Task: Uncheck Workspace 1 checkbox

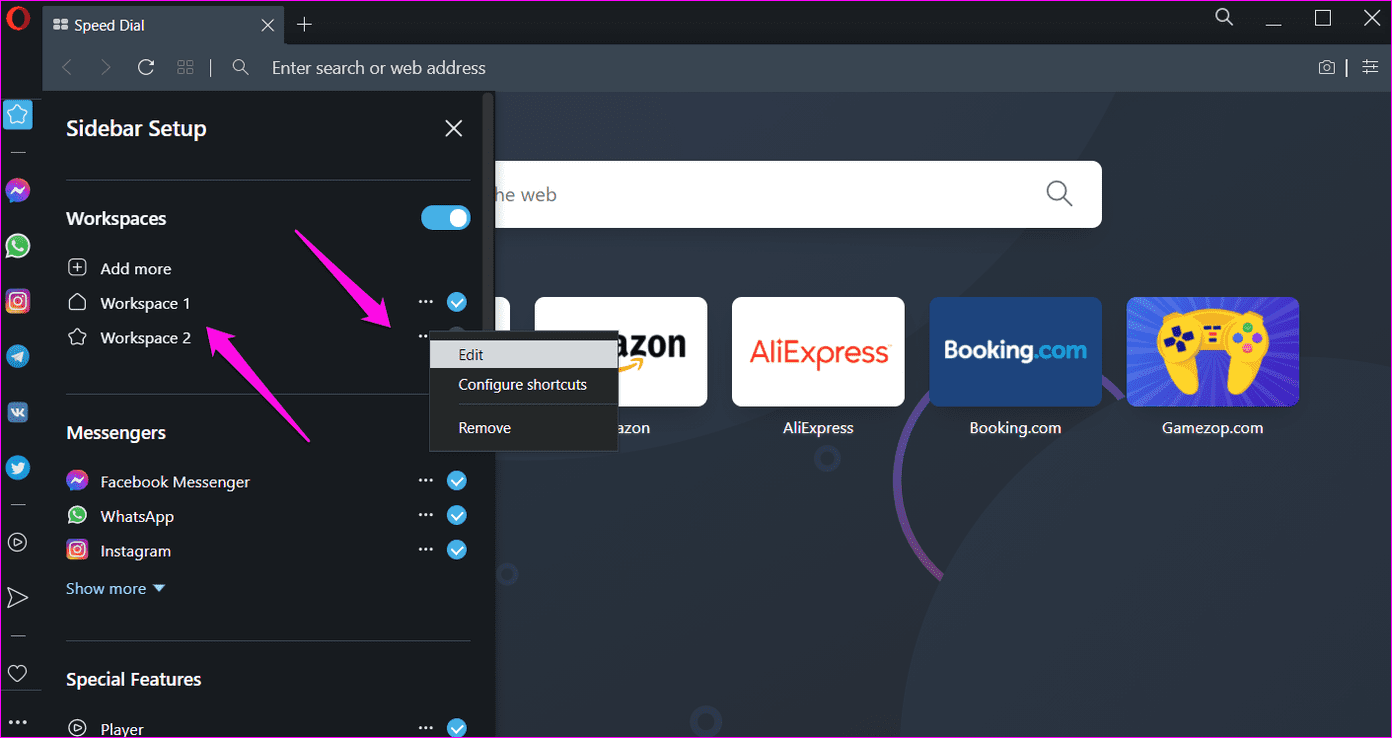Action: (457, 302)
